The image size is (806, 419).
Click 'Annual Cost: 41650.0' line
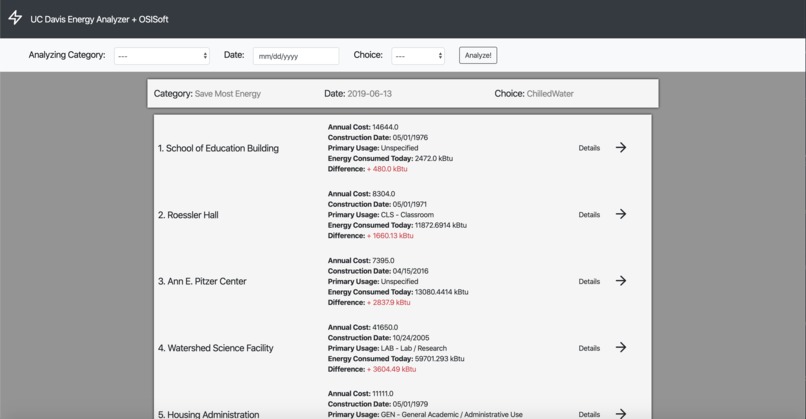pyautogui.click(x=363, y=327)
